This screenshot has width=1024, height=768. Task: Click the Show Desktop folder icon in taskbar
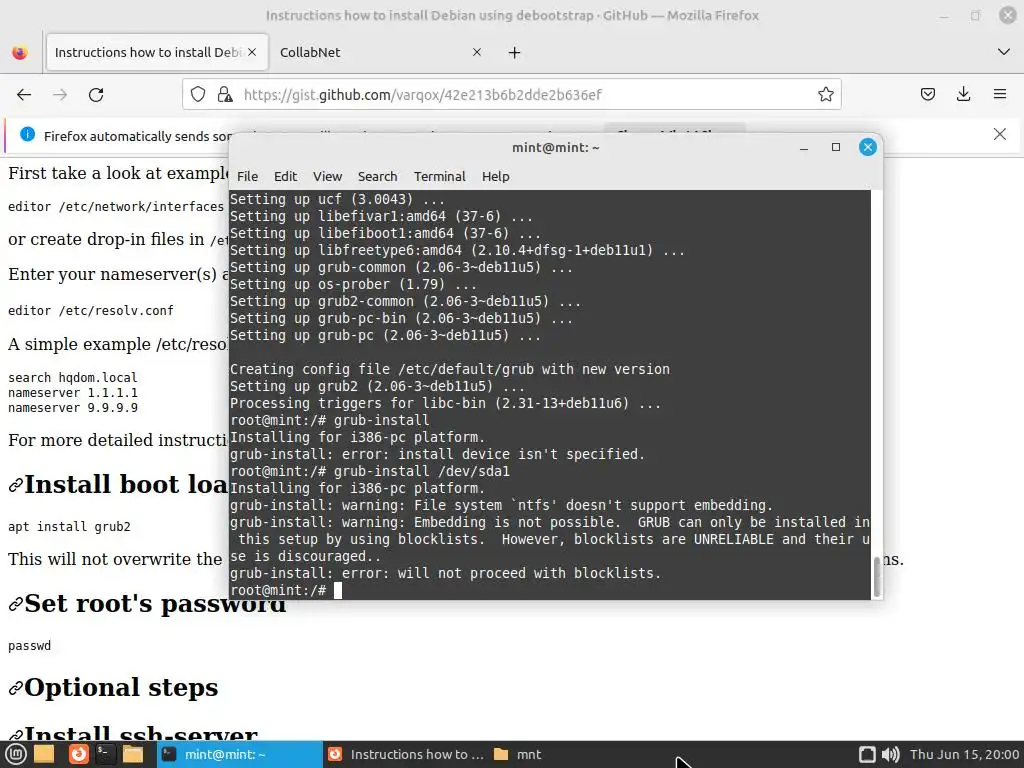click(x=44, y=754)
